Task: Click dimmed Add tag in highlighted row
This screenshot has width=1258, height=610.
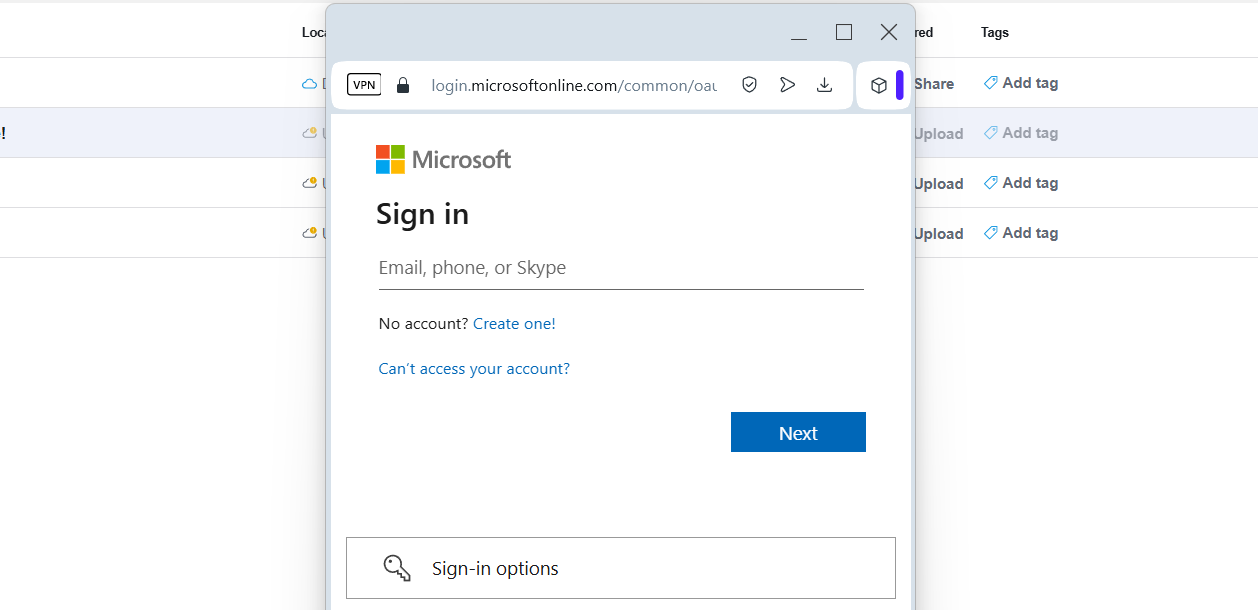Action: coord(1030,133)
